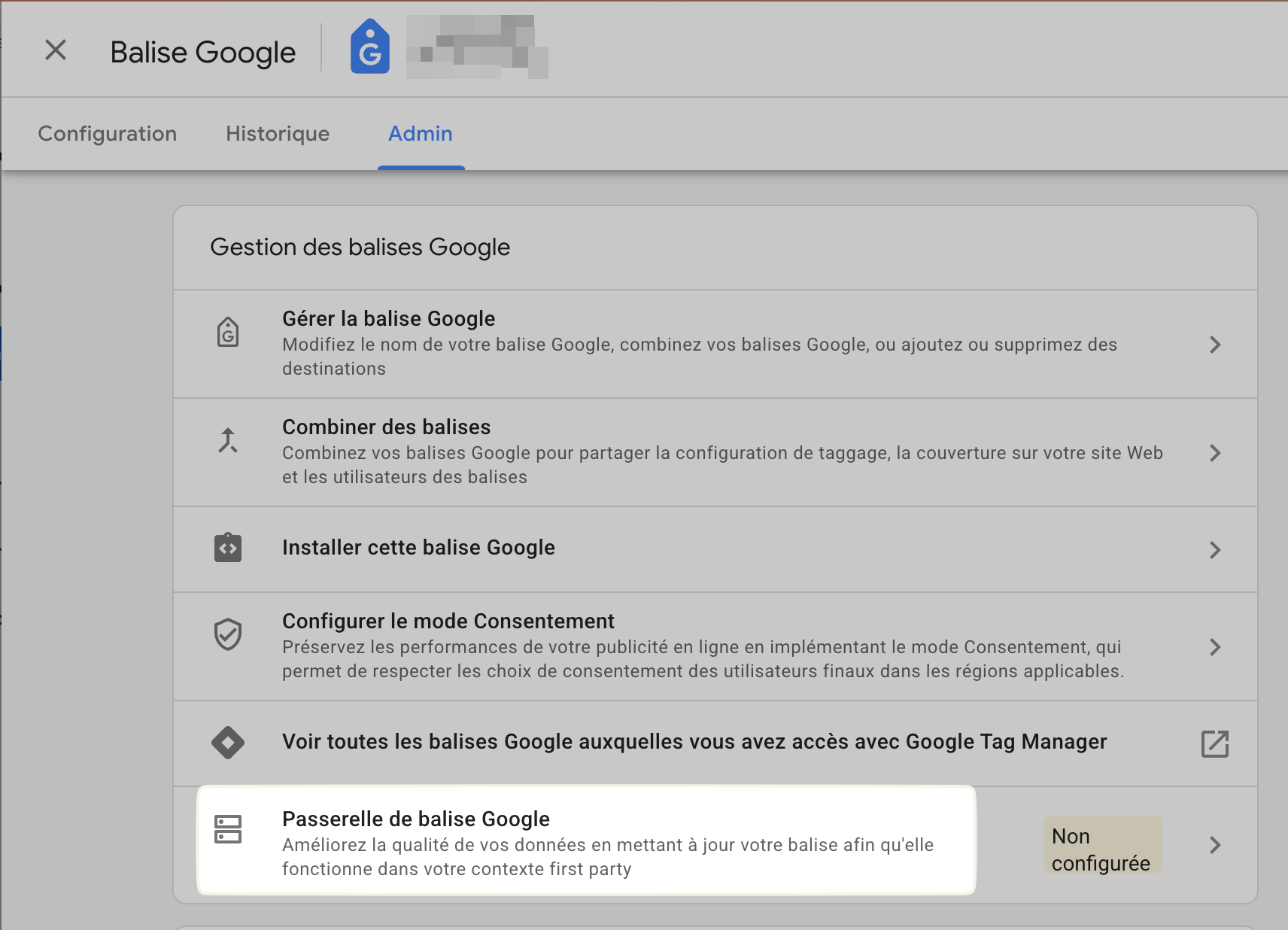The image size is (1288, 930).
Task: Click the Gérer la balise Google tag icon
Action: [228, 333]
